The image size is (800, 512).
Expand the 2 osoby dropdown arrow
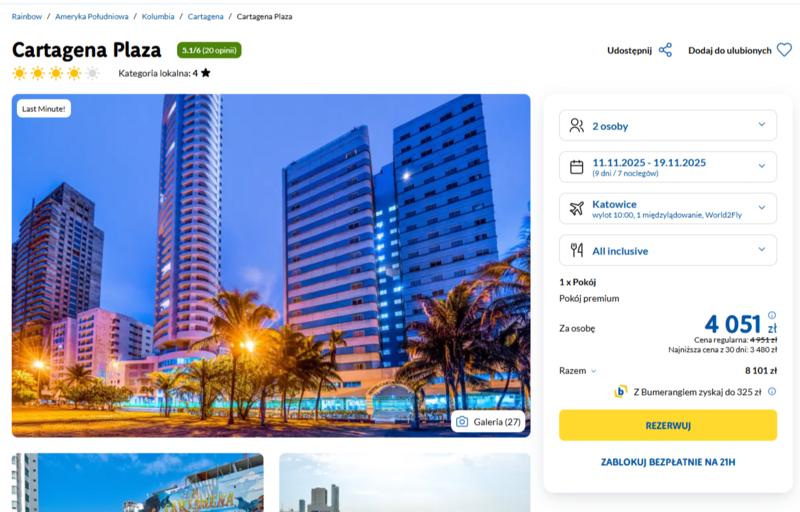tap(762, 124)
